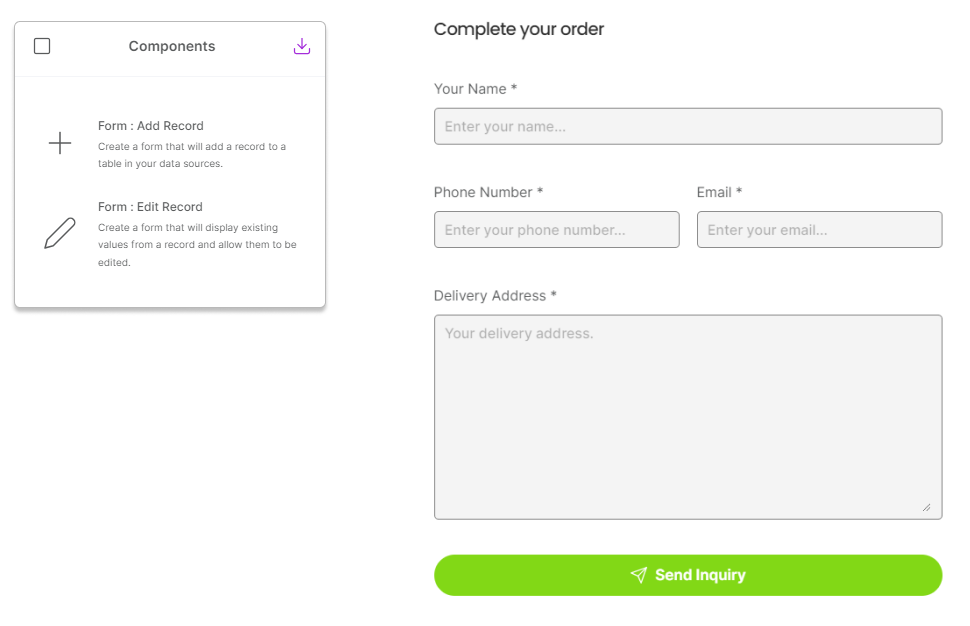Click the 'Your Name *' label
The height and width of the screenshot is (626, 970).
pyautogui.click(x=475, y=89)
